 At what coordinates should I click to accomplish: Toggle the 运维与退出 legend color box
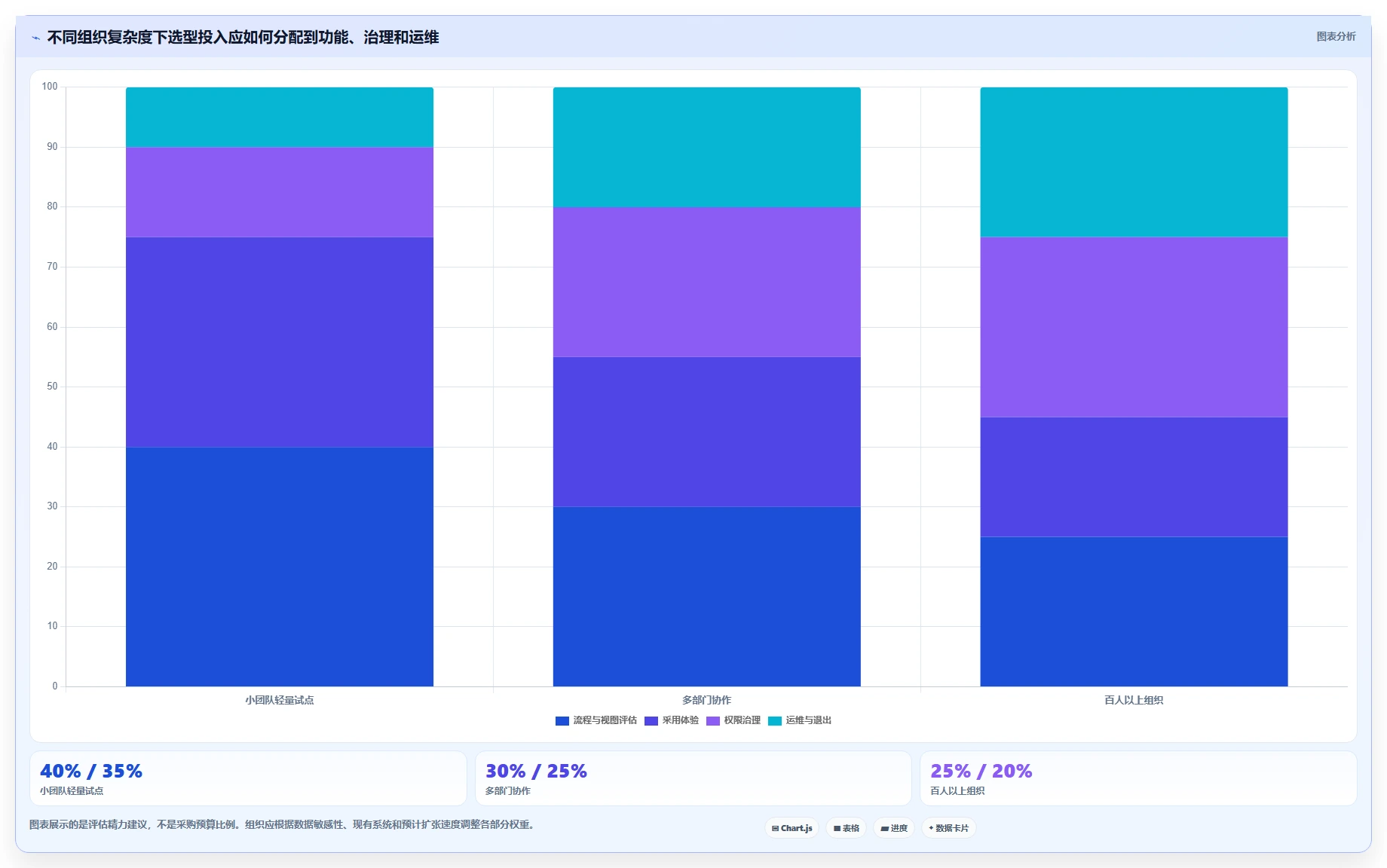(x=775, y=721)
